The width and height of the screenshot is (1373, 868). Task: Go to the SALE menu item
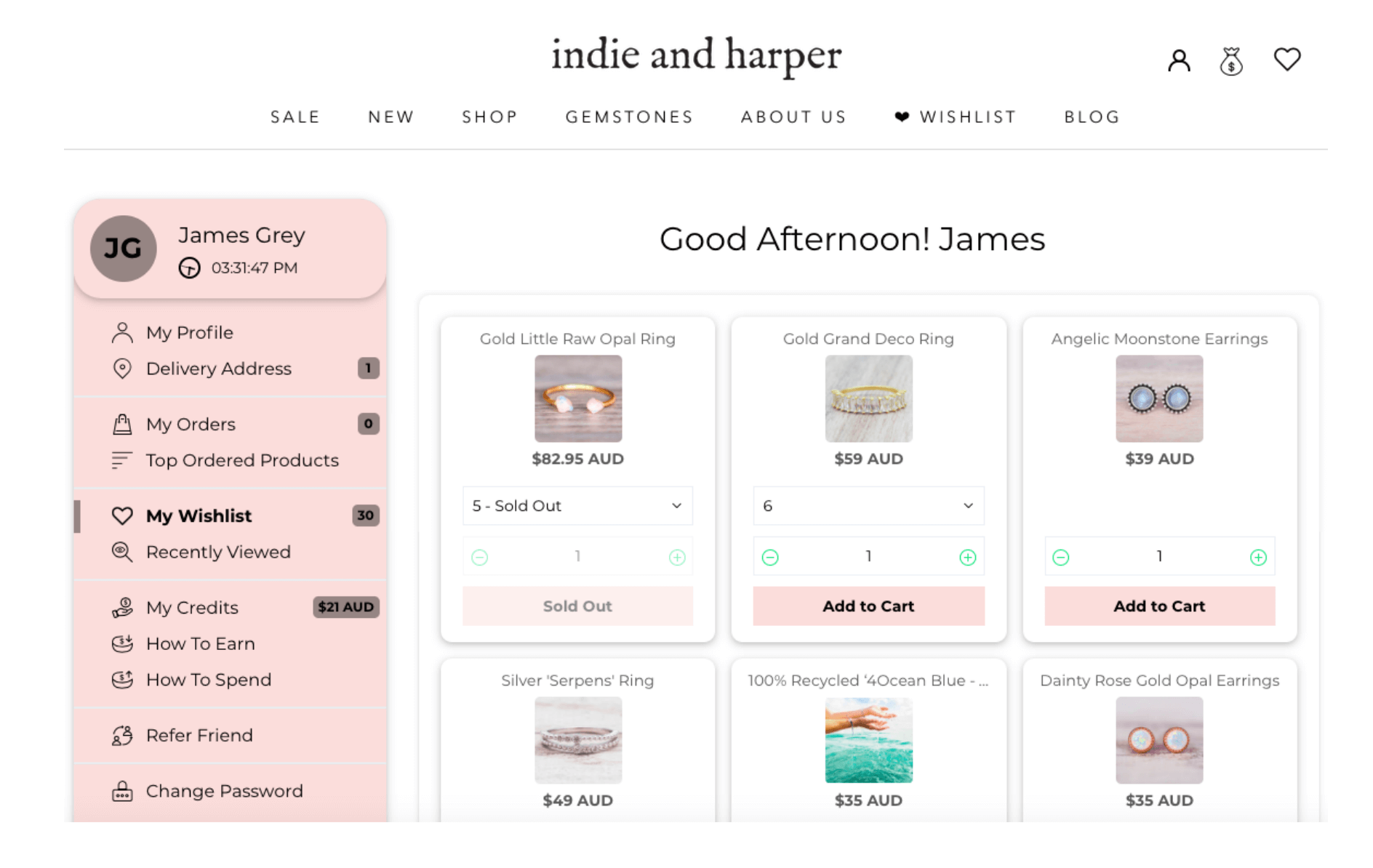click(x=295, y=117)
